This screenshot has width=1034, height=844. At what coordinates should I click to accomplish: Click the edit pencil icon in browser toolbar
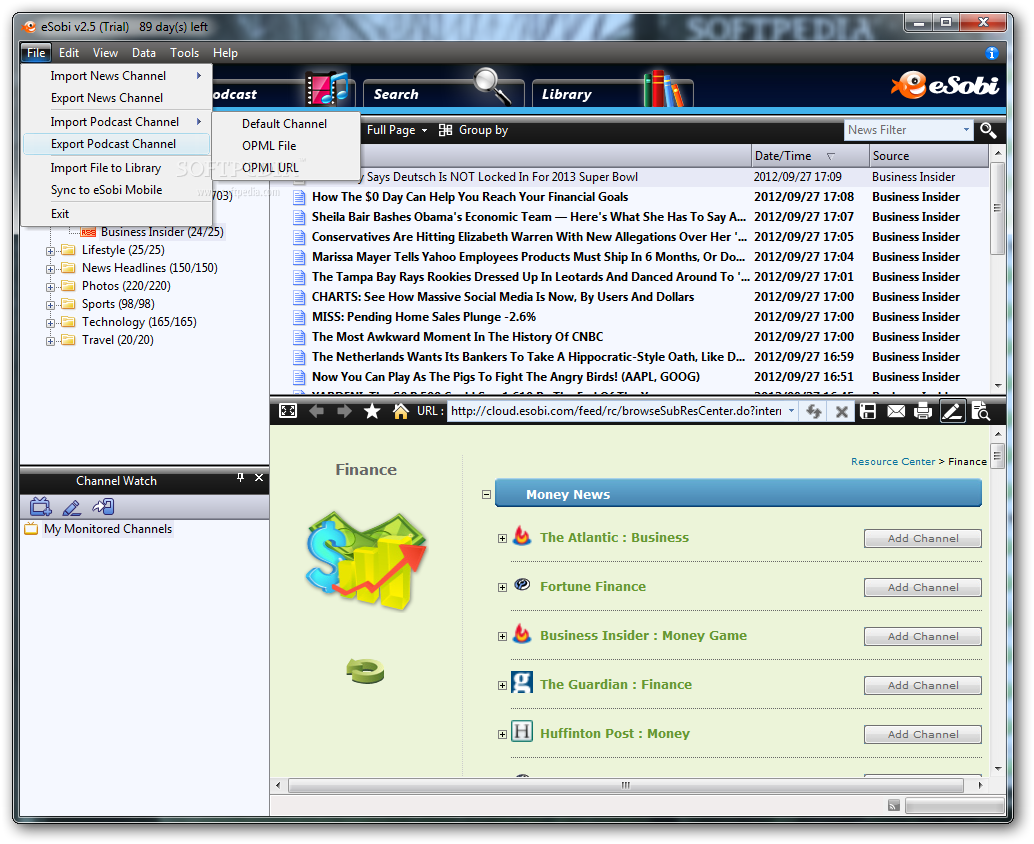pyautogui.click(x=952, y=411)
